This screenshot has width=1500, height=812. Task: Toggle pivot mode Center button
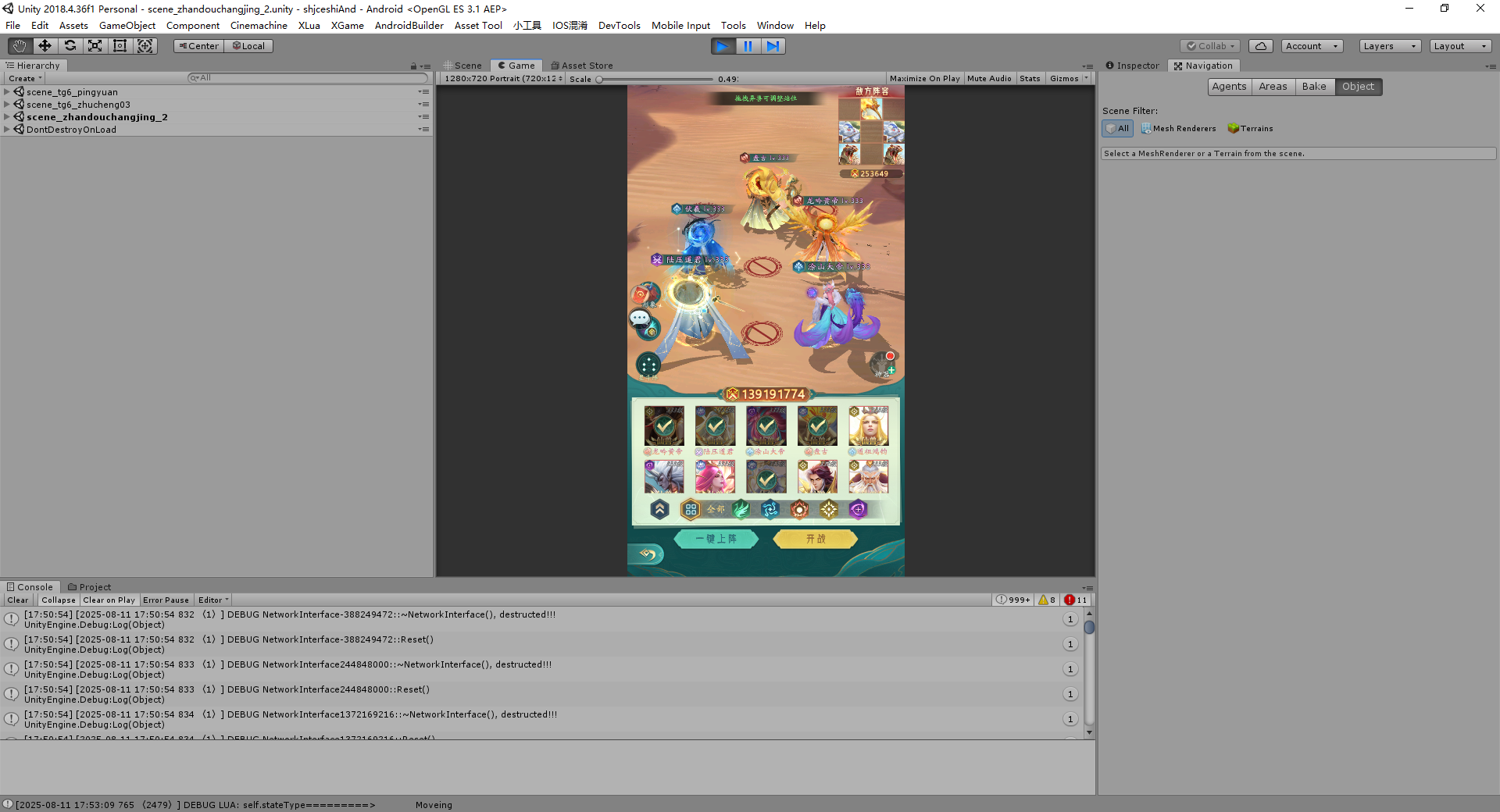(x=198, y=46)
